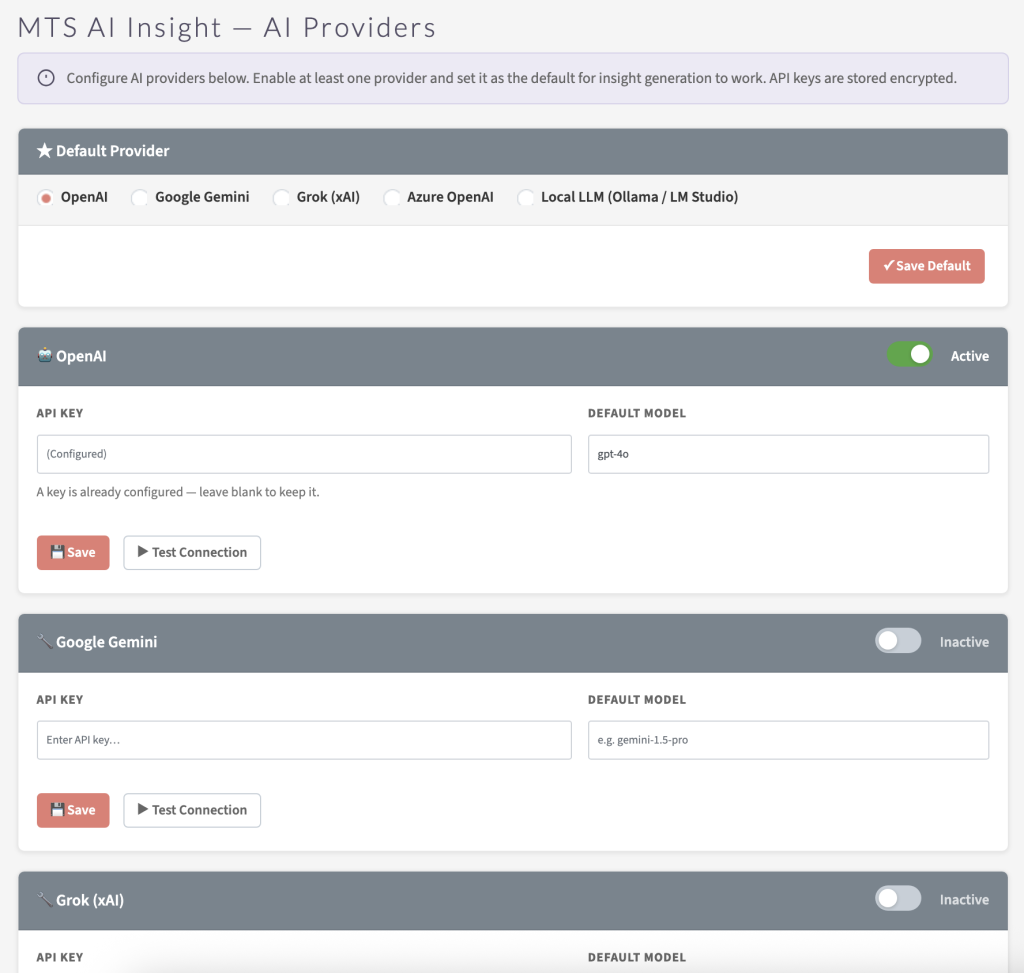Turn on the Grok (xAI) toggle
Image resolution: width=1024 pixels, height=973 pixels.
click(x=898, y=899)
